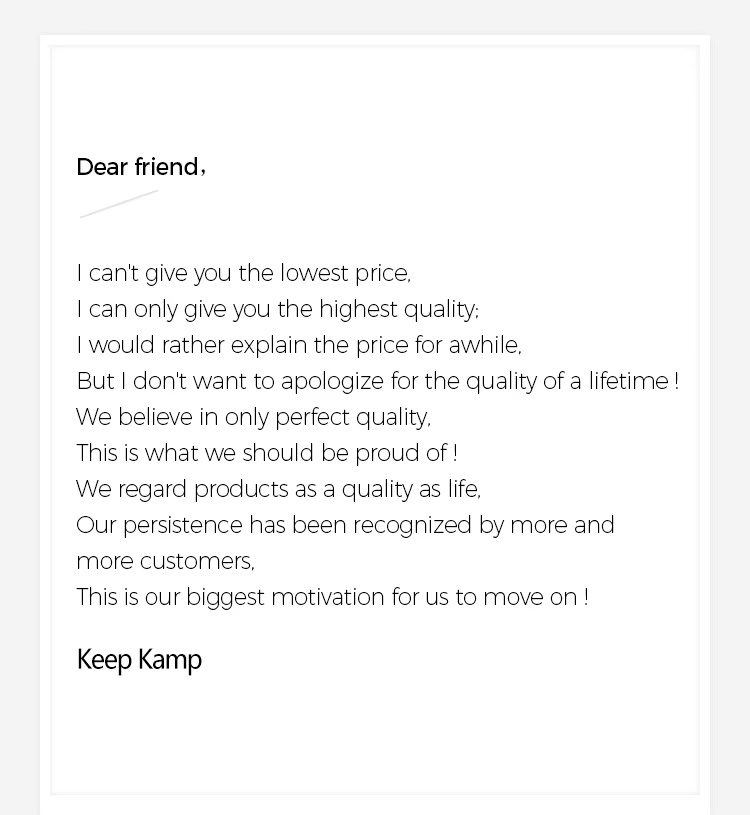Click the diagonal gray line under the greeting

click(119, 204)
